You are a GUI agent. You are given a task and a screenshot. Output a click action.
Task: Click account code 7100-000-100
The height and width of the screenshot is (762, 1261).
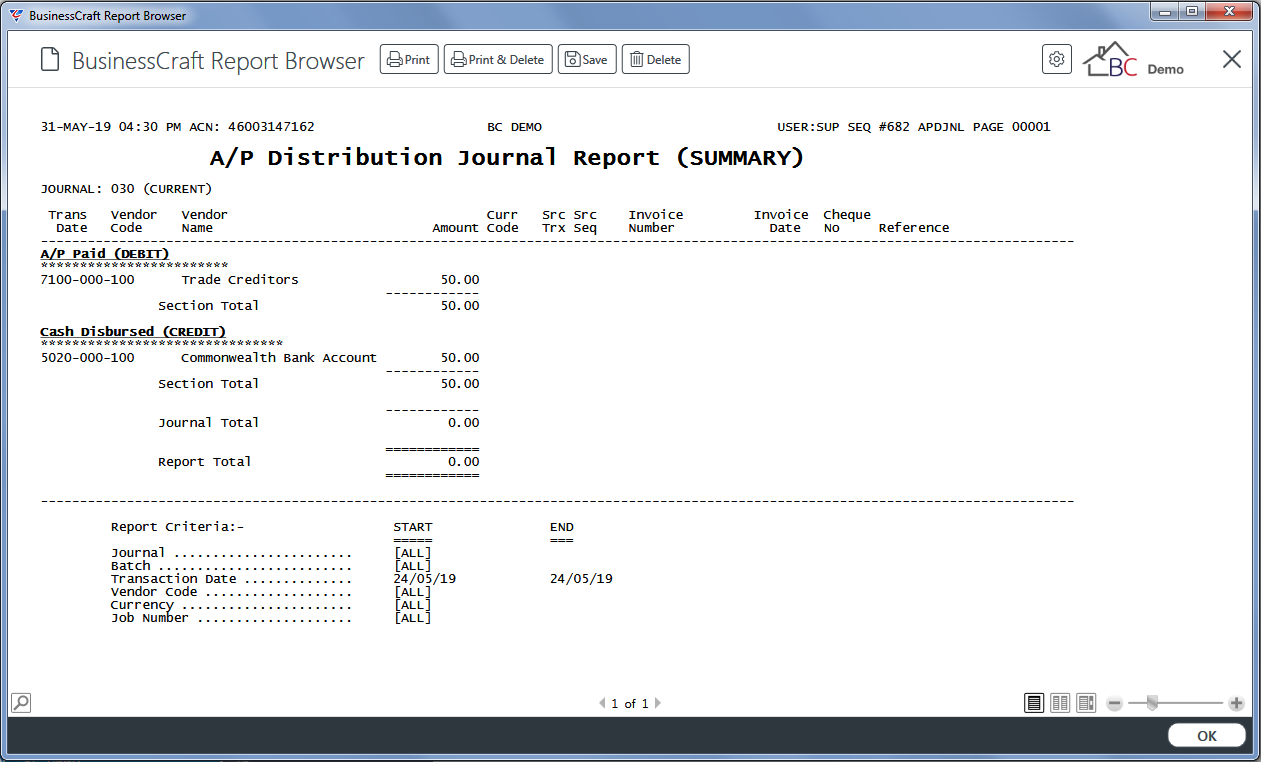[87, 280]
